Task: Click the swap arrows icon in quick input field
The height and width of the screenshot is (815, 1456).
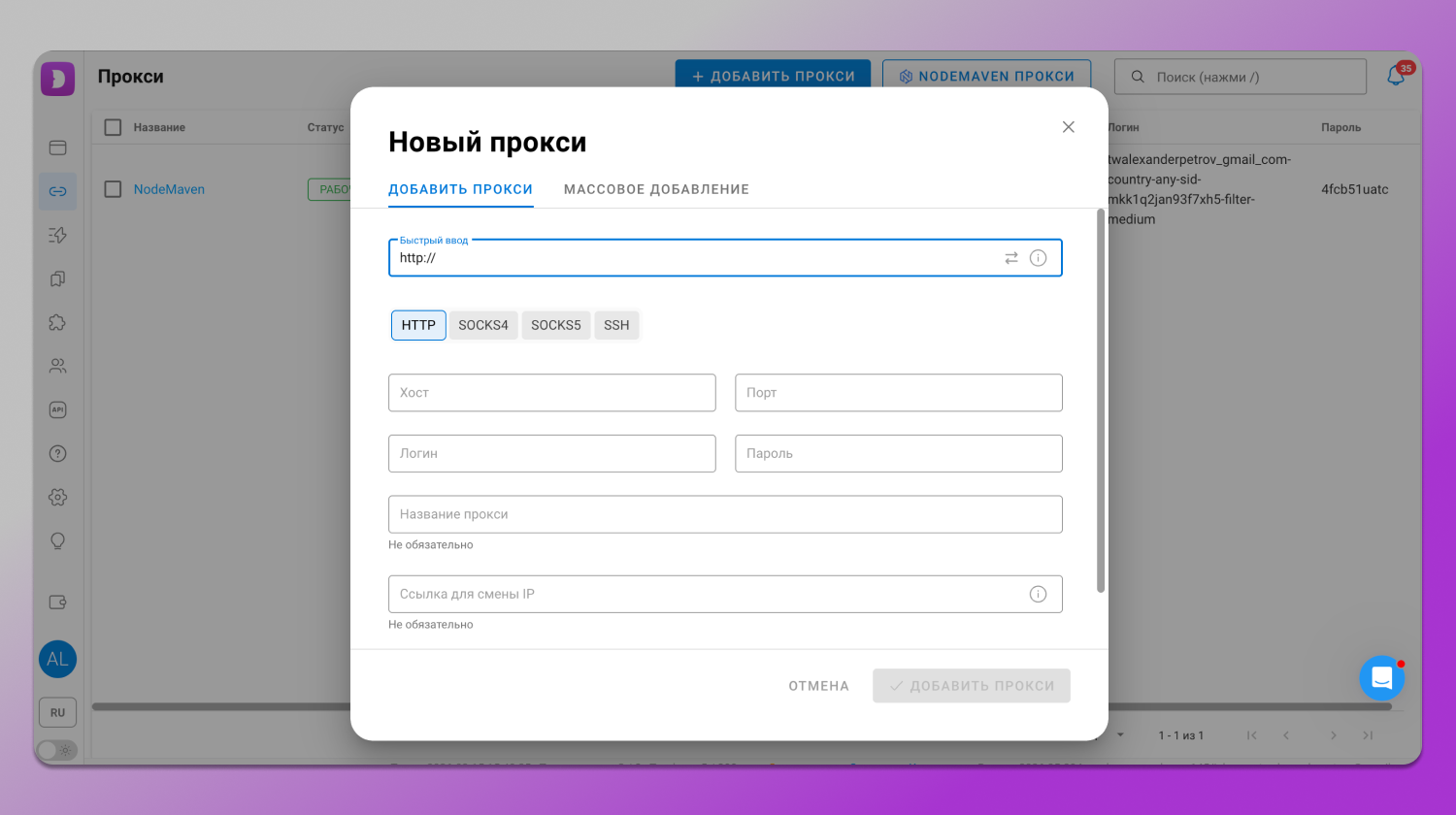Action: coord(1010,257)
